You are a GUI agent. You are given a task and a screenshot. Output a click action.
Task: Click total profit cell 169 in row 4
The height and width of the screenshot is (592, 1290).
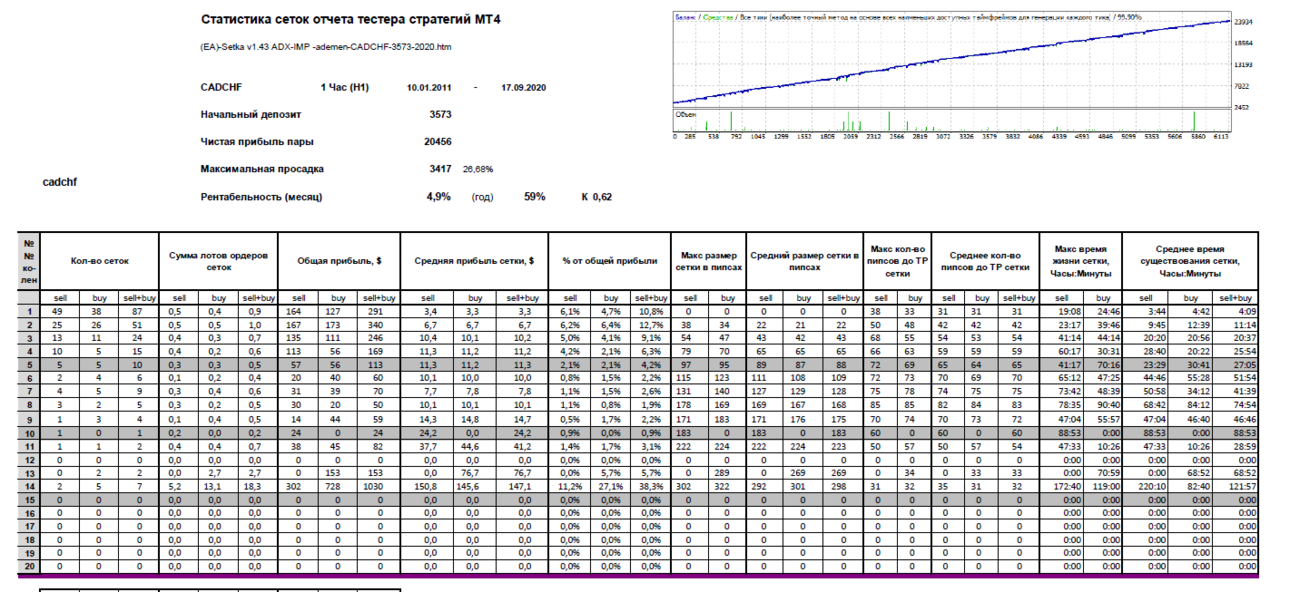[x=378, y=352]
